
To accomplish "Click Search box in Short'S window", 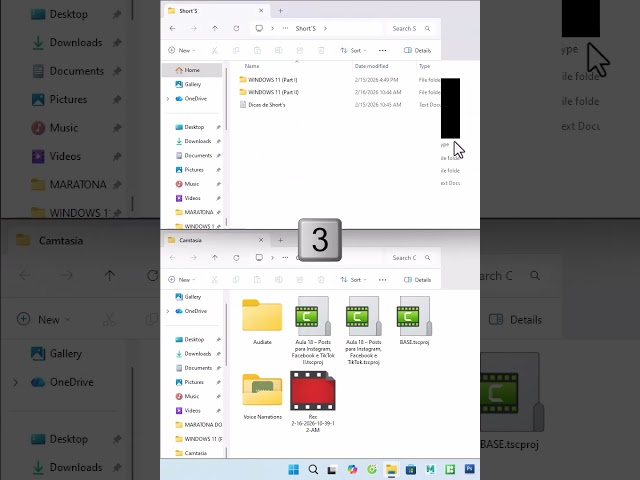I will tap(410, 29).
